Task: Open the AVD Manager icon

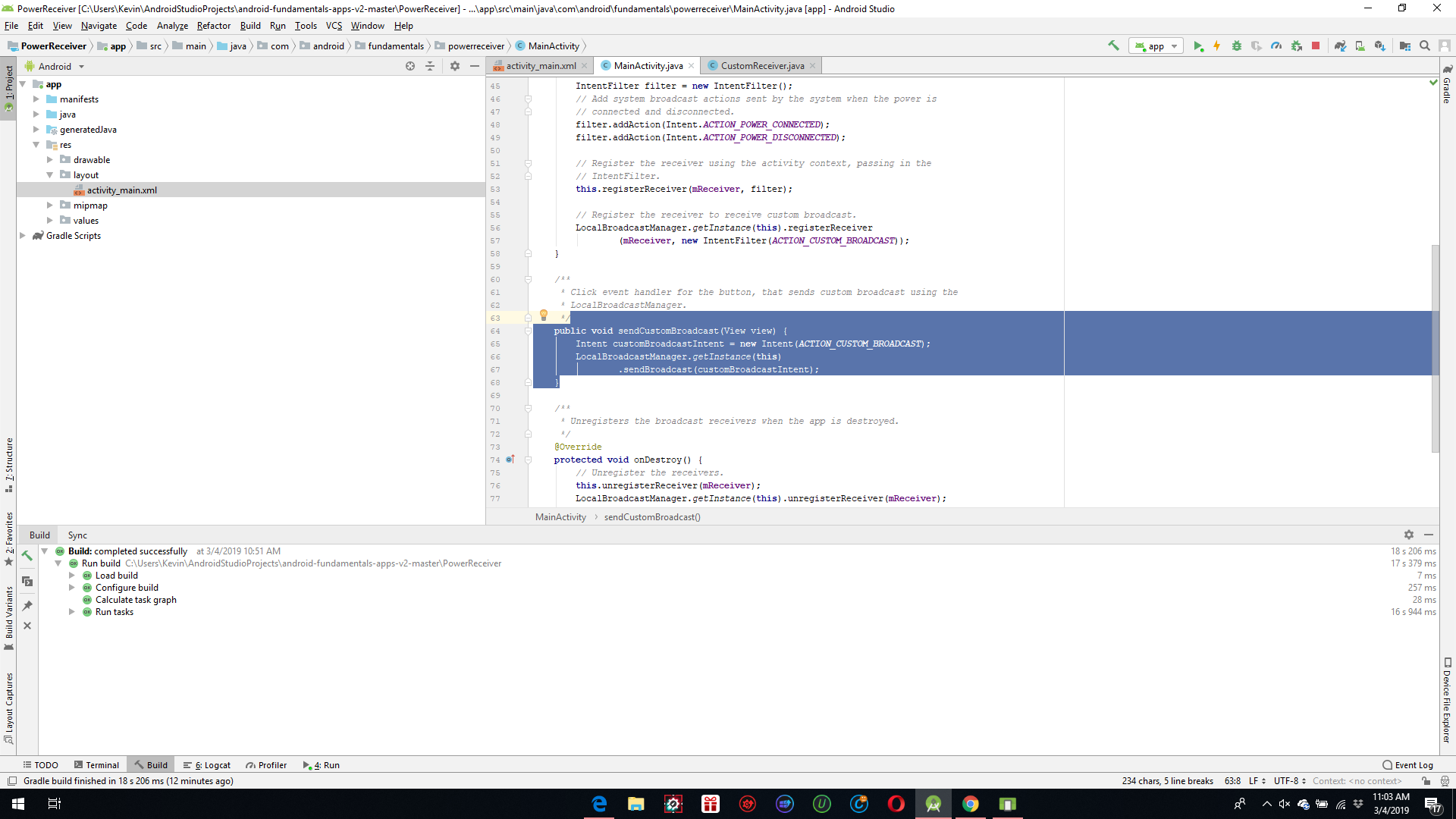Action: 1360,45
